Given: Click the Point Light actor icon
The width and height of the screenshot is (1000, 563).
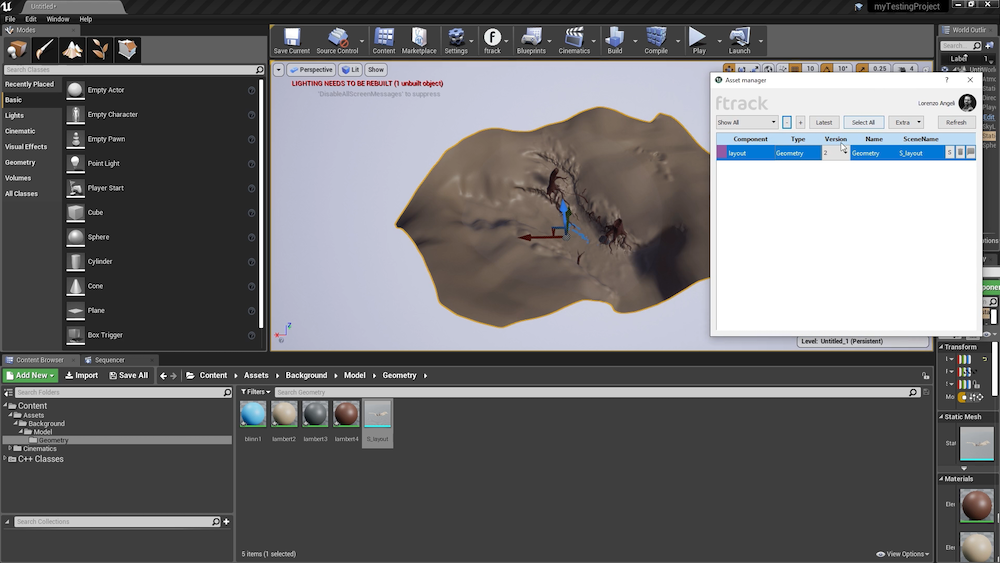Looking at the screenshot, I should pos(75,163).
